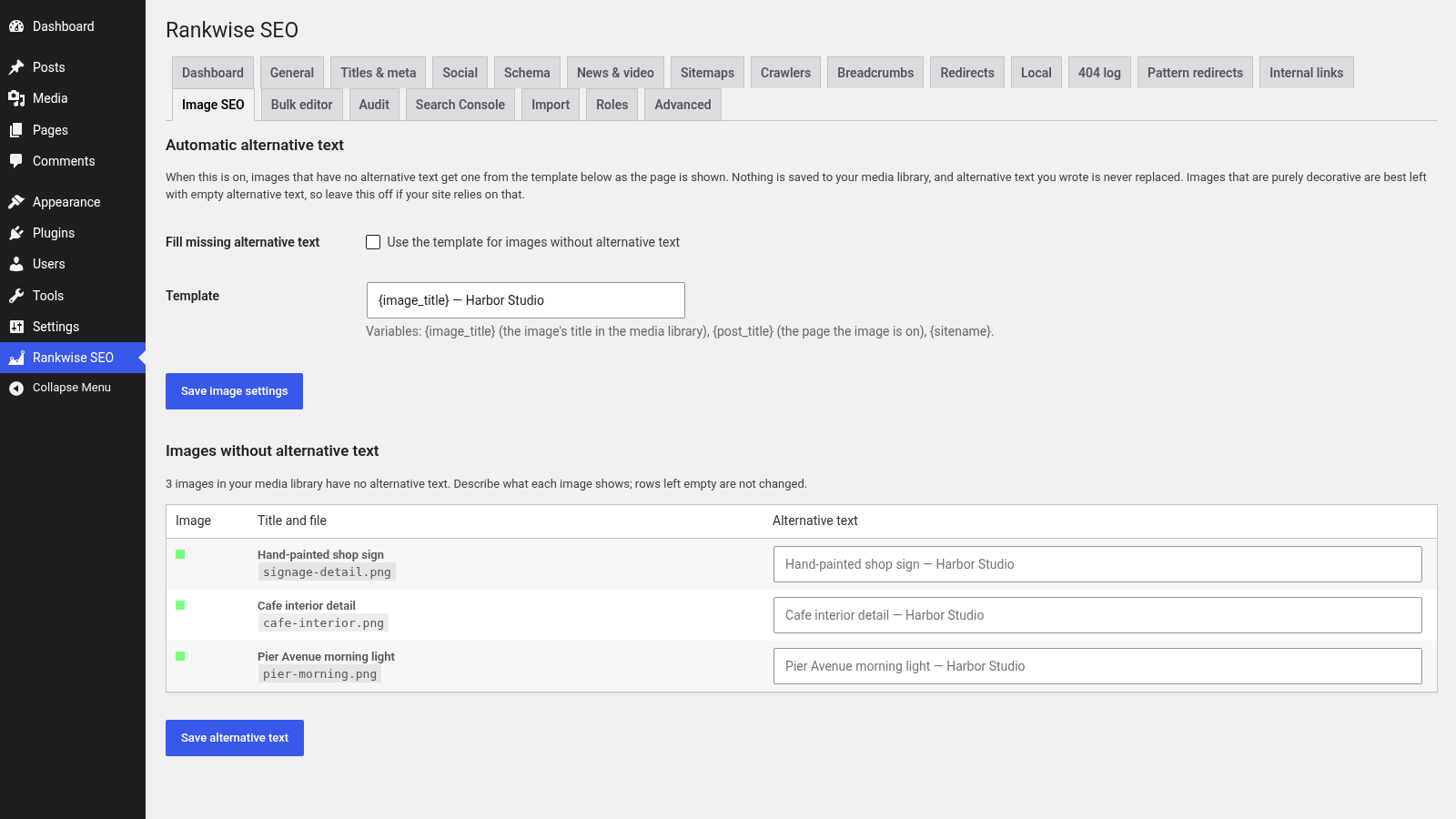Viewport: 1456px width, 819px height.
Task: Open the Advanced tab
Action: (683, 105)
